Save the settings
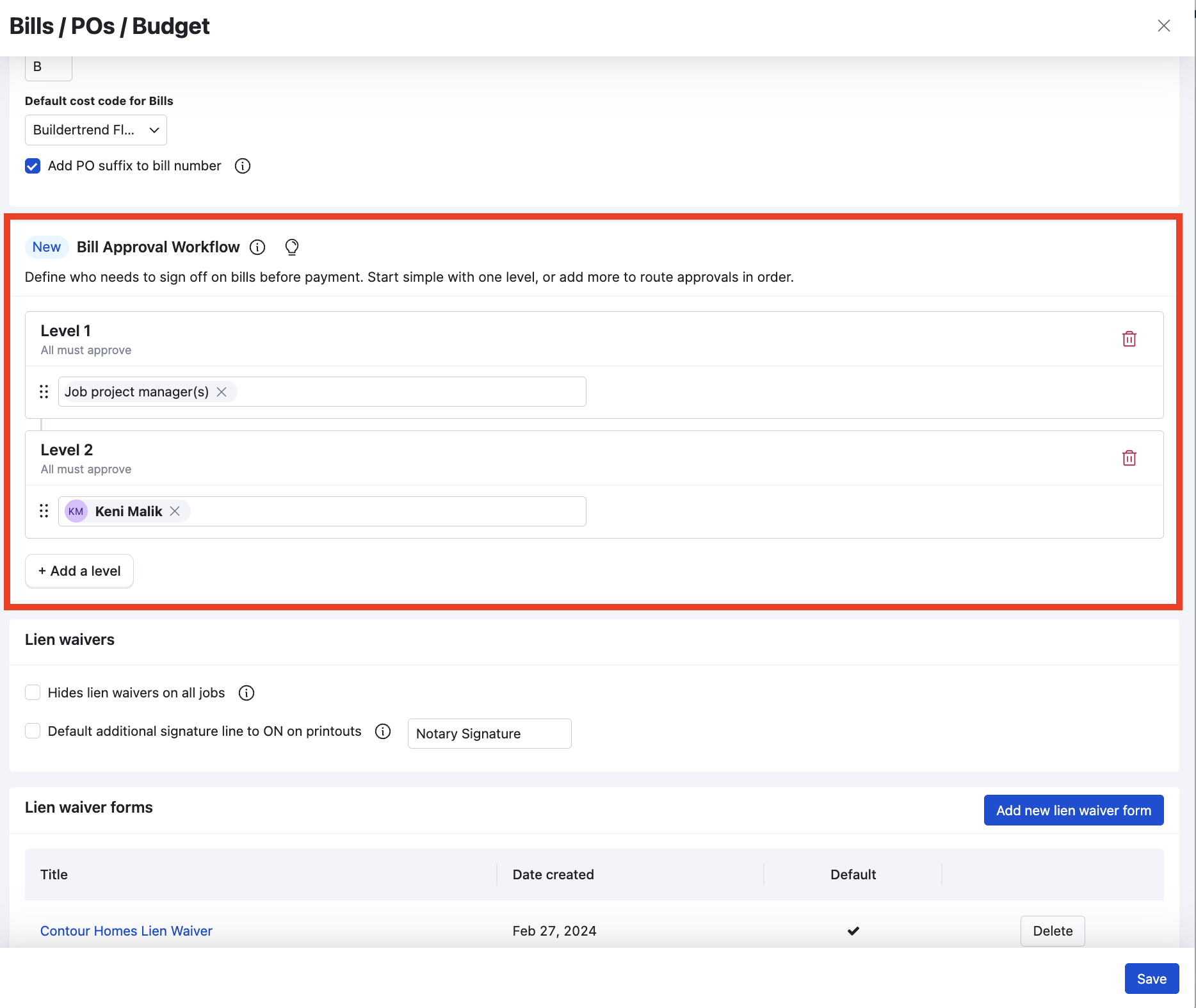The image size is (1196, 1008). 1152,979
